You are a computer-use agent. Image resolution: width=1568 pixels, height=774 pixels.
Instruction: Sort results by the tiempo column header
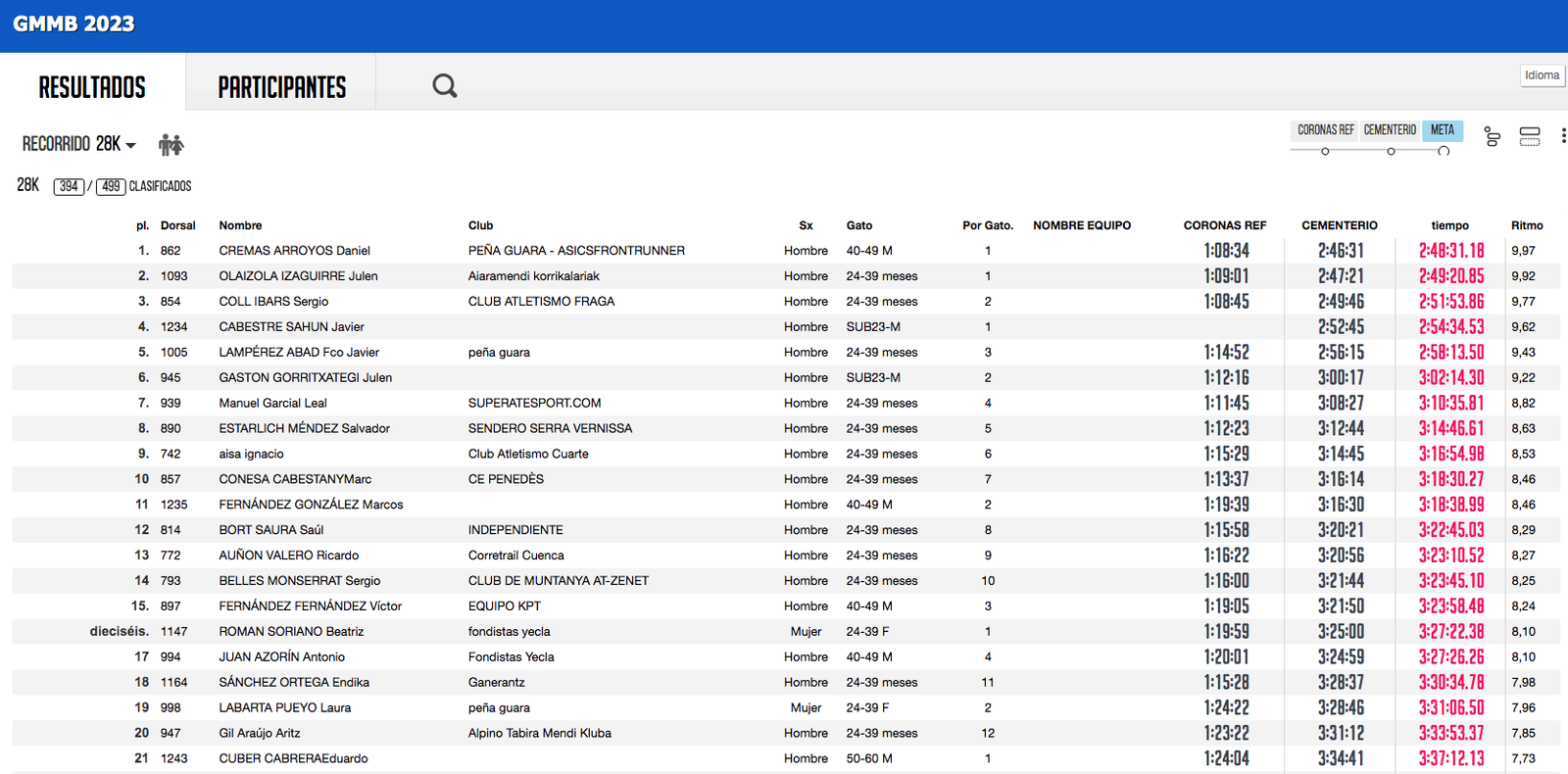1449,225
